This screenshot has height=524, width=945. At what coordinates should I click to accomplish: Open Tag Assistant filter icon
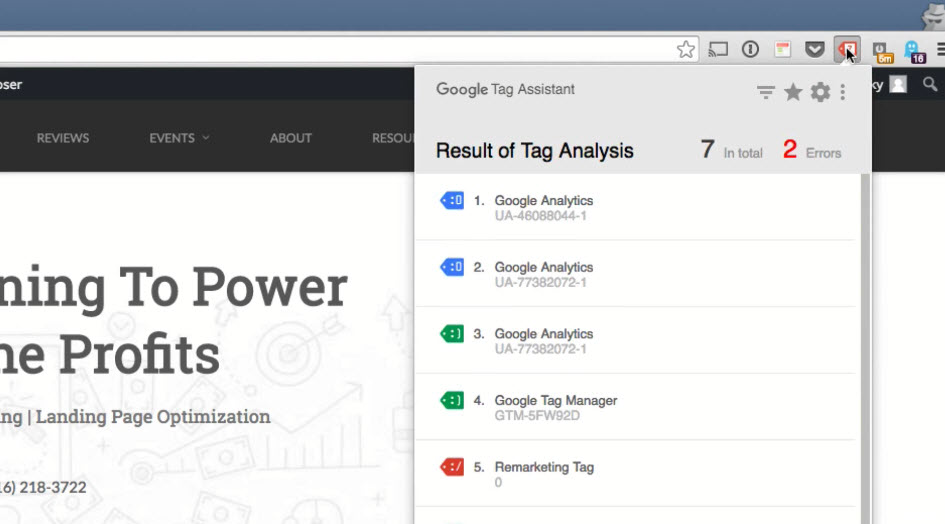766,92
